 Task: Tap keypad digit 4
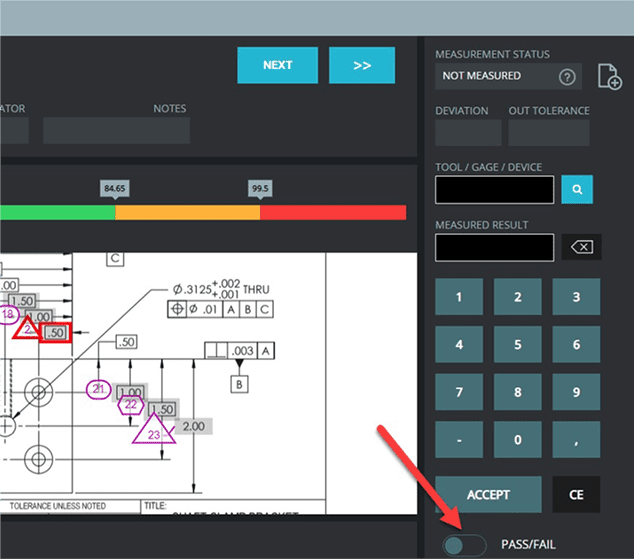tap(459, 344)
